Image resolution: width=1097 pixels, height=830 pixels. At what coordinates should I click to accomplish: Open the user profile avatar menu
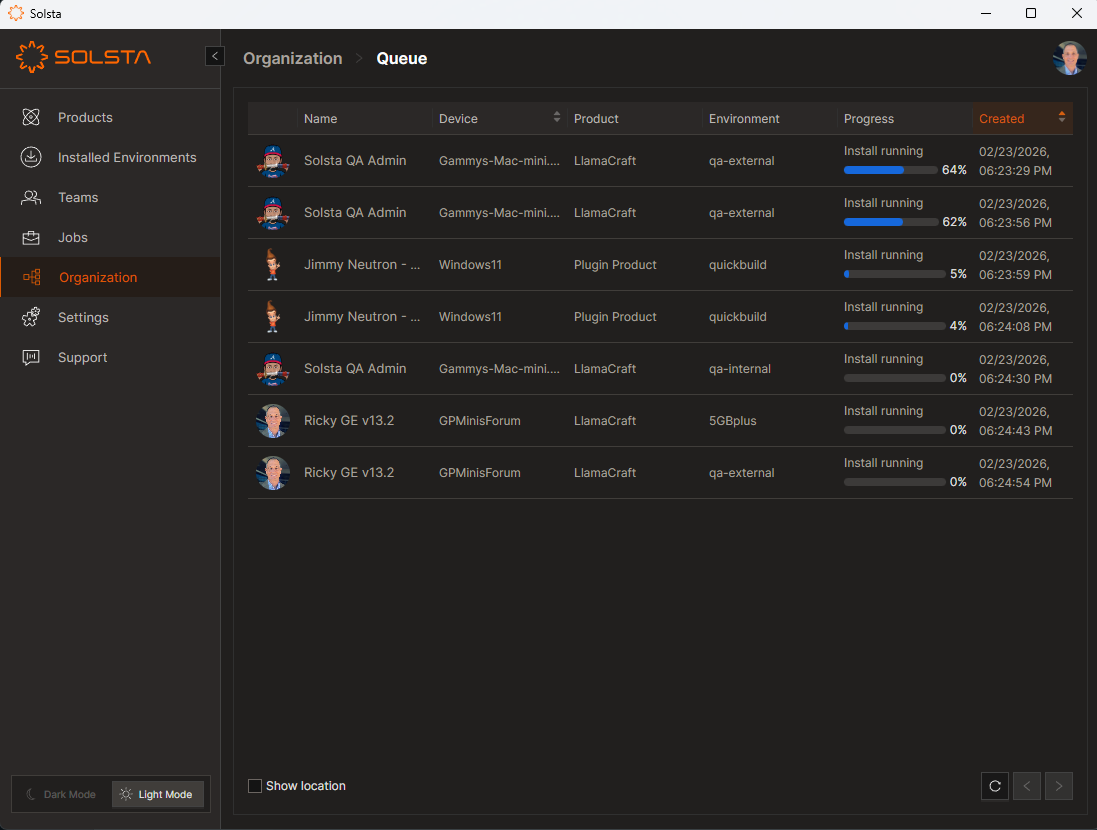[1069, 58]
